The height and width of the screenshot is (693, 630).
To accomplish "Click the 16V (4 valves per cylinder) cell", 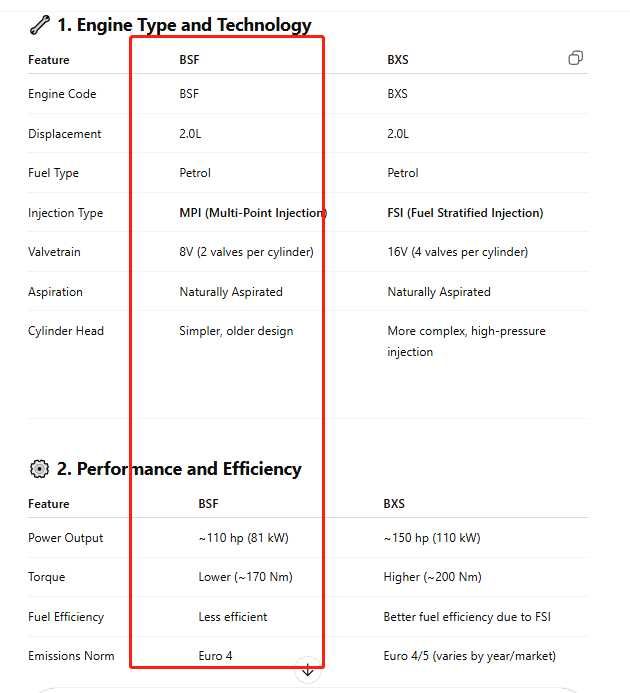I will [x=458, y=252].
